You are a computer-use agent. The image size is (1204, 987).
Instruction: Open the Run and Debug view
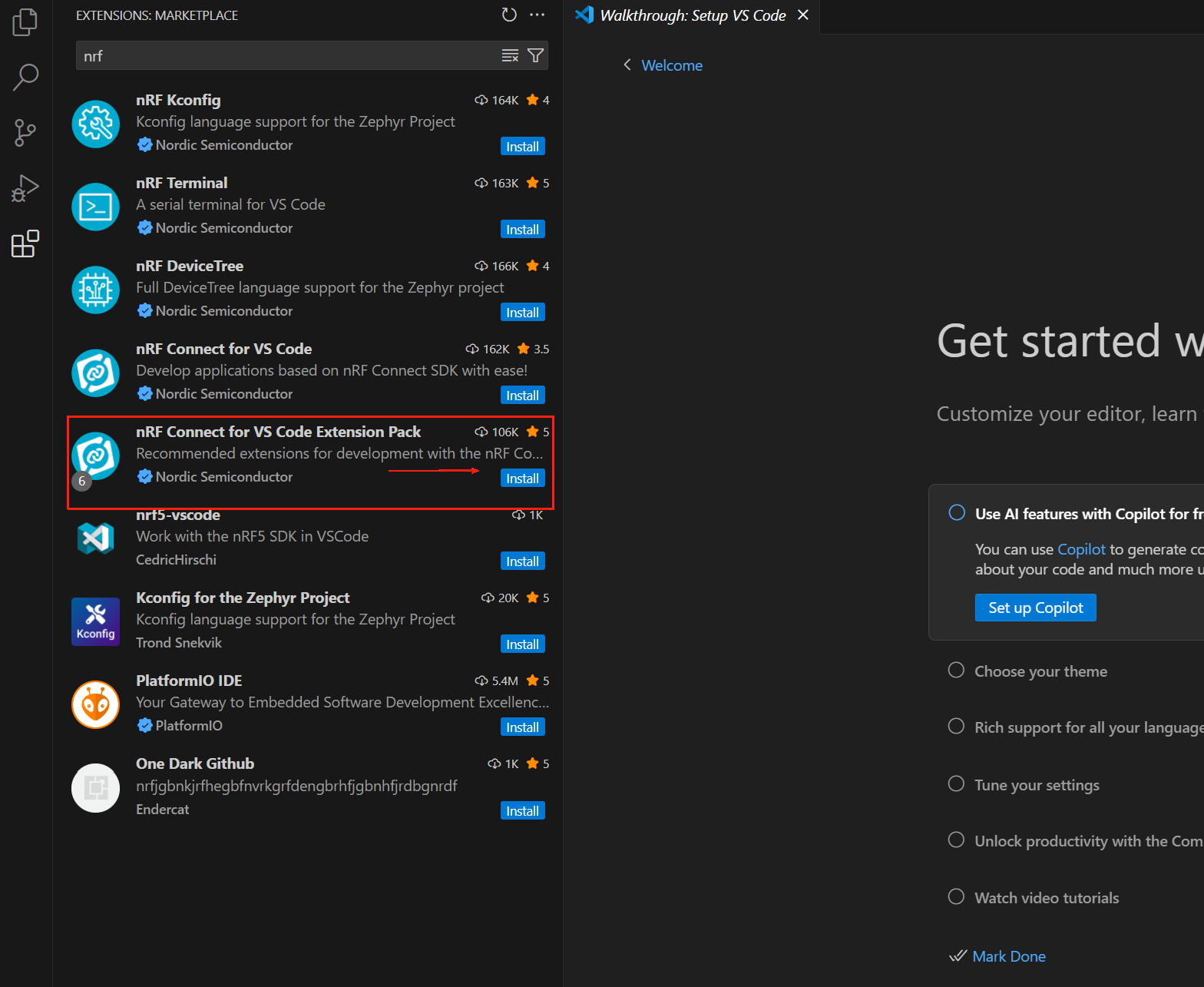(25, 188)
